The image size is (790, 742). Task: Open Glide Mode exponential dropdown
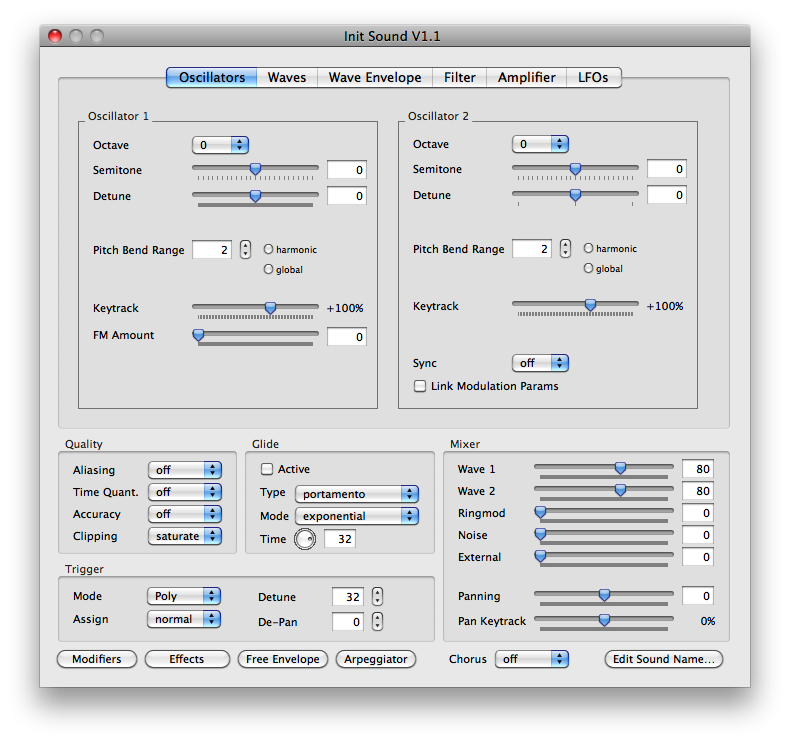point(357,516)
